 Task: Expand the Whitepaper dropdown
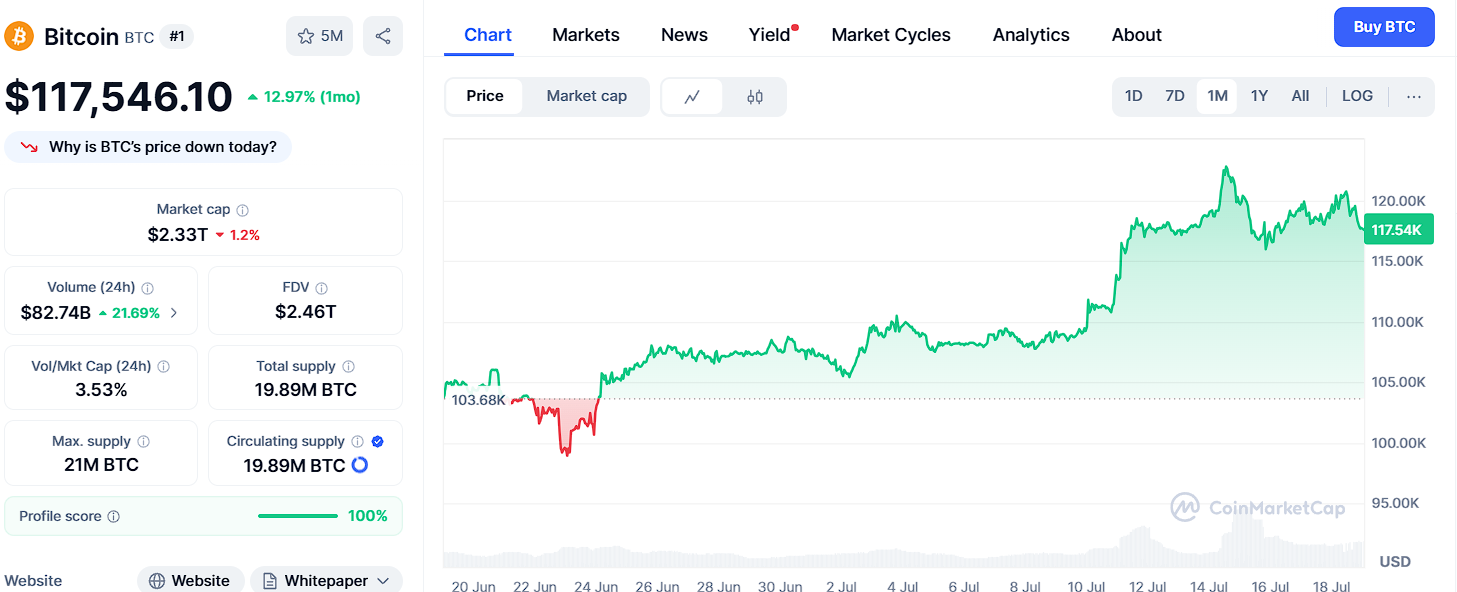[326, 580]
